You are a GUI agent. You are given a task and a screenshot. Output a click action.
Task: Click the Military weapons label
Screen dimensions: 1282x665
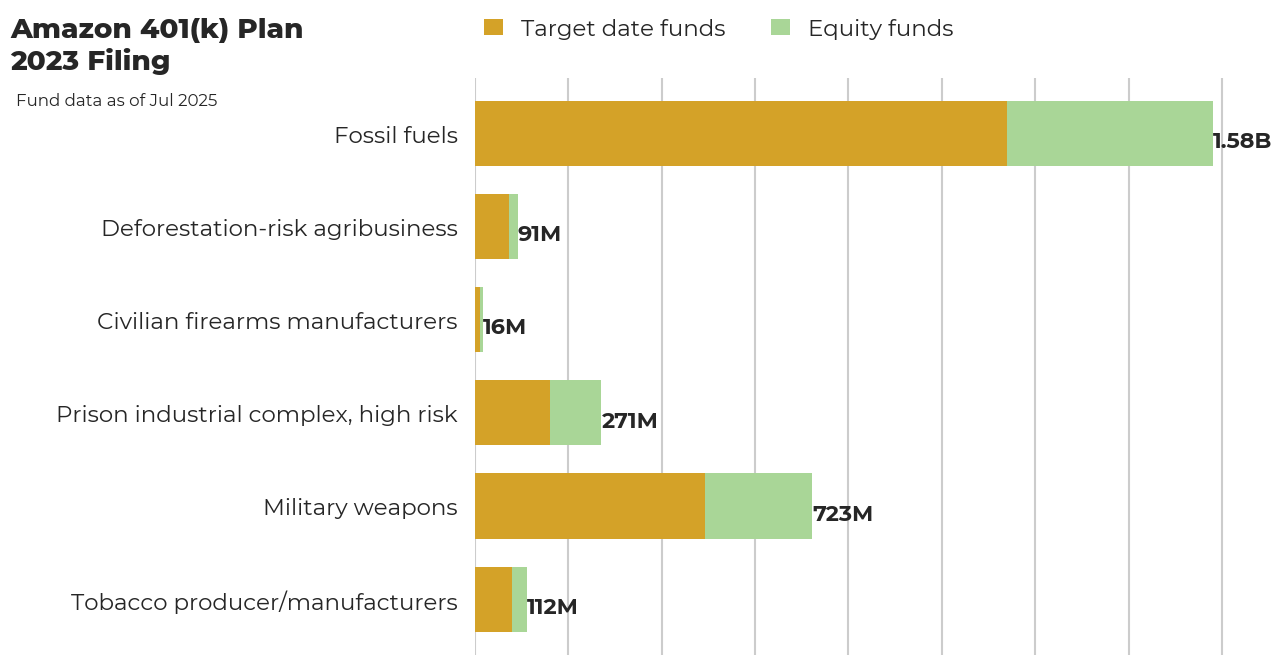click(360, 508)
